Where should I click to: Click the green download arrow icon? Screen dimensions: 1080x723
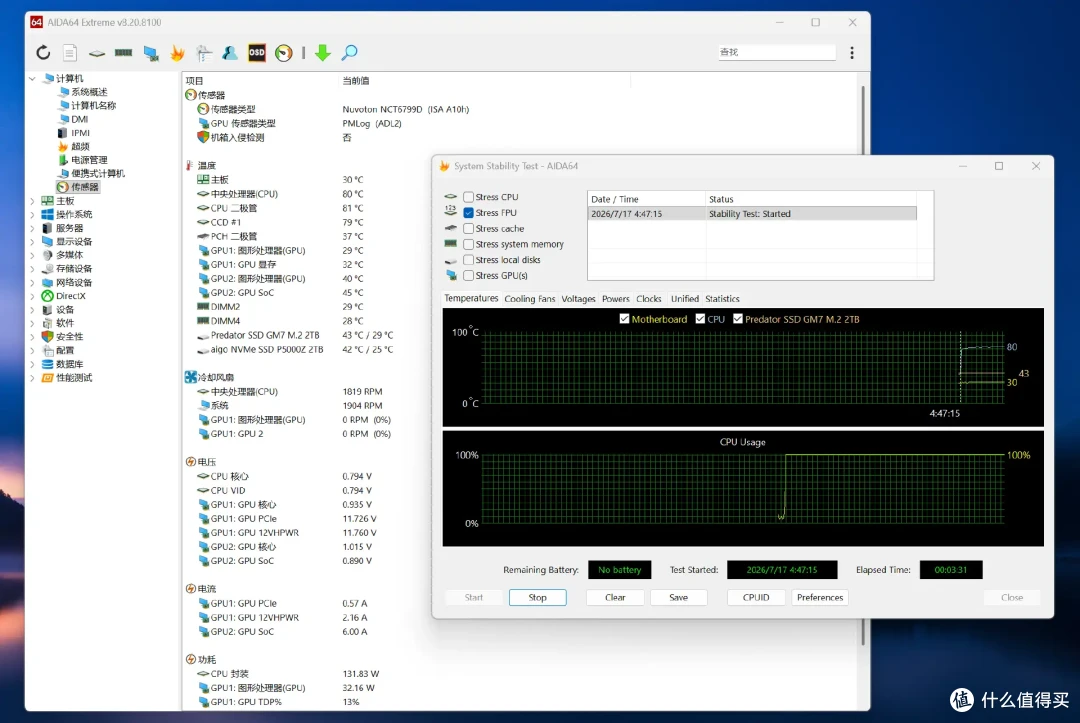(322, 52)
